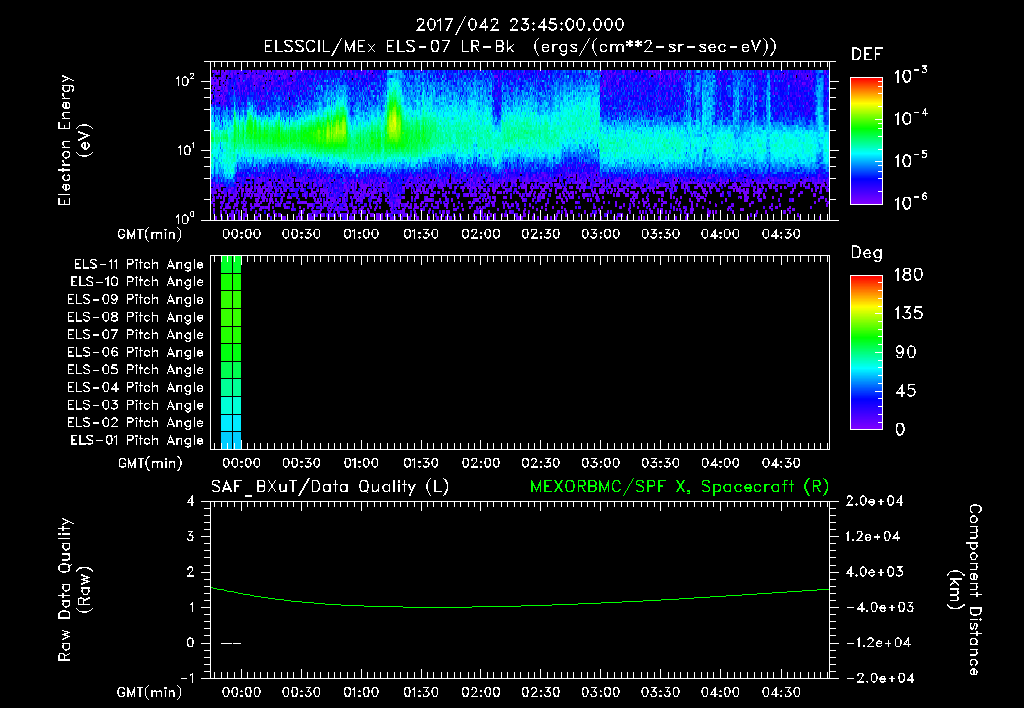This screenshot has height=708, width=1024.
Task: Select the ELS-02 Pitch Angle row label
Action: (x=135, y=423)
